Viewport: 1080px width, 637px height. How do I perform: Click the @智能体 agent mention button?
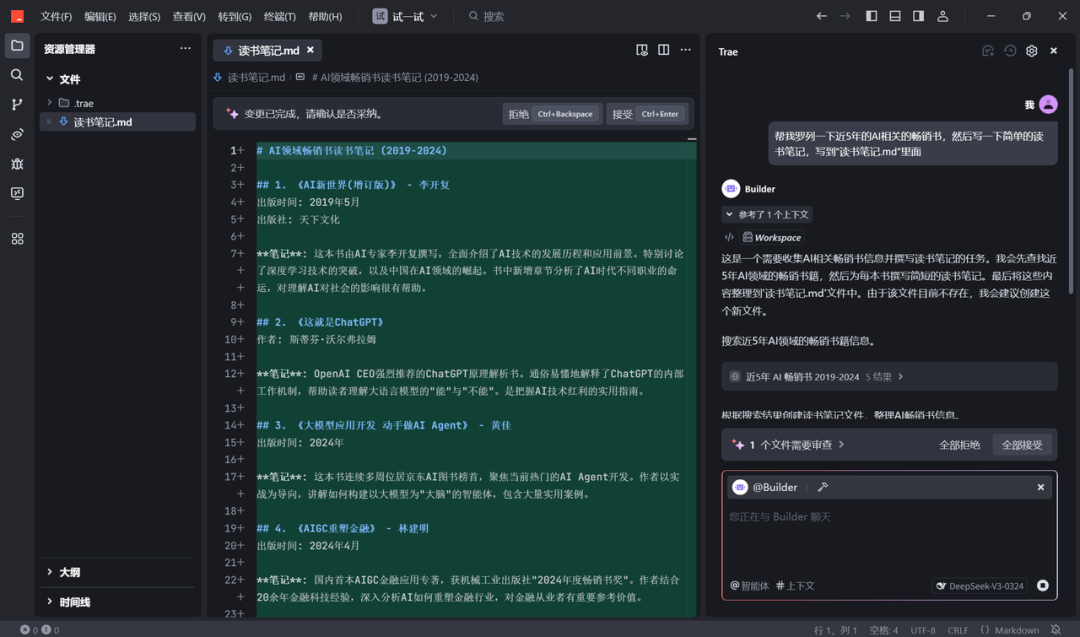click(749, 585)
